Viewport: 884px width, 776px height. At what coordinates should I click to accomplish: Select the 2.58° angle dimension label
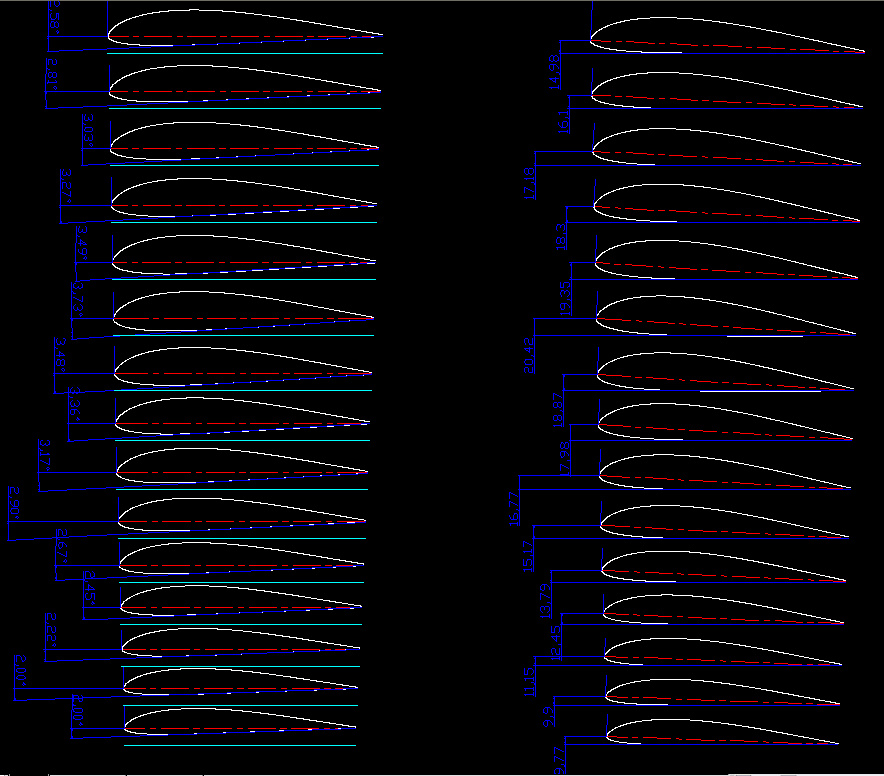55,18
